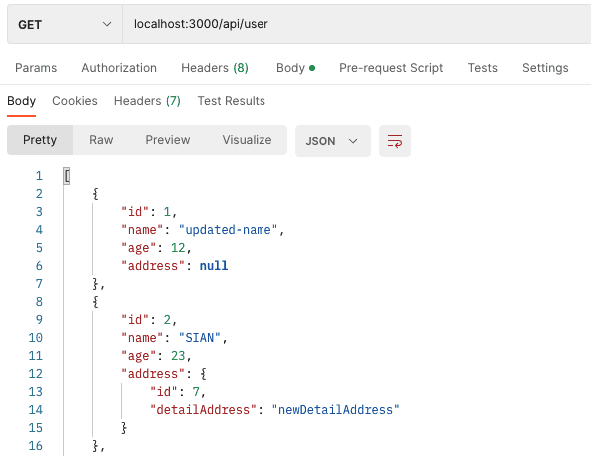
Task: Switch to Raw response view
Action: [x=101, y=140]
